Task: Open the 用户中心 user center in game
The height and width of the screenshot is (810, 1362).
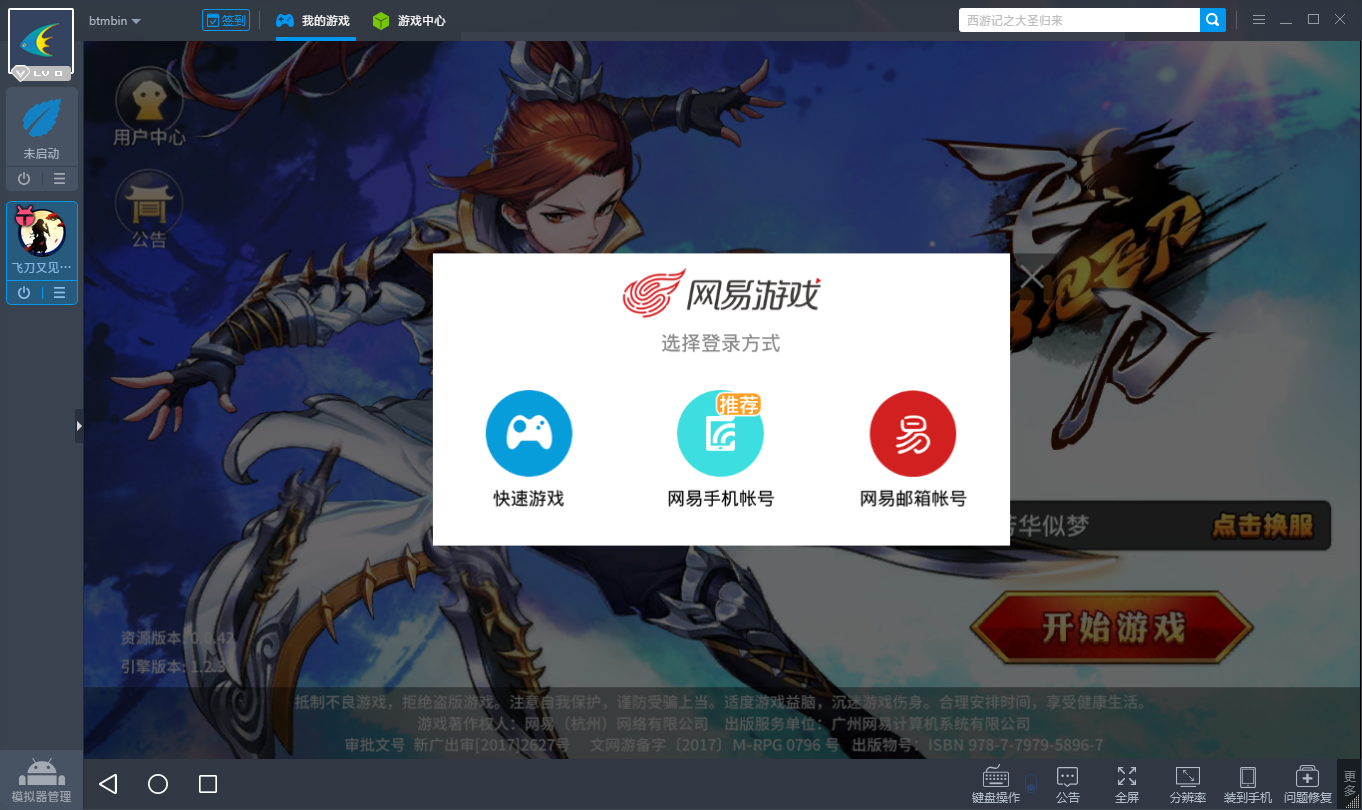Action: click(149, 107)
